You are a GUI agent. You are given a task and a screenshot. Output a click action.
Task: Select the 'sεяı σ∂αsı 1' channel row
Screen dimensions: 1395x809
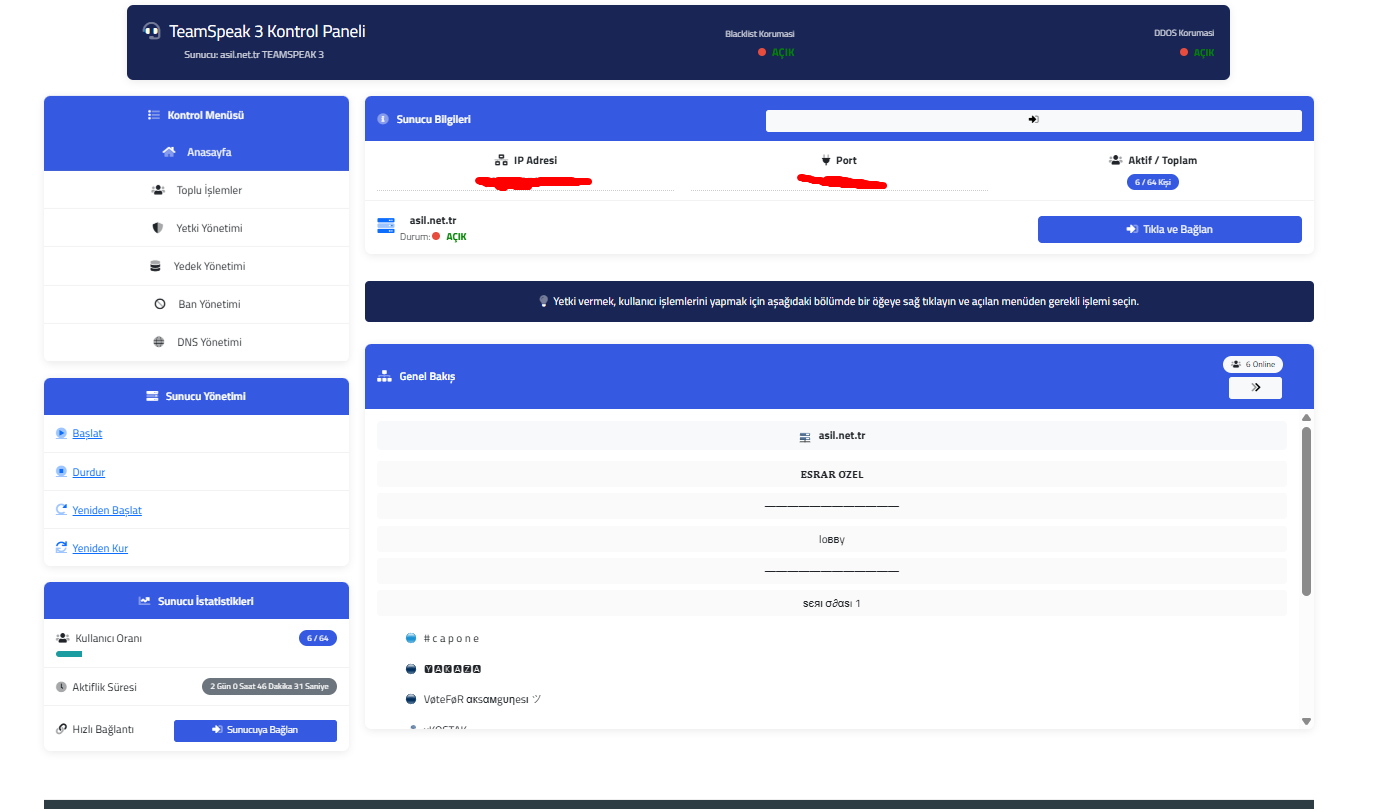(832, 603)
